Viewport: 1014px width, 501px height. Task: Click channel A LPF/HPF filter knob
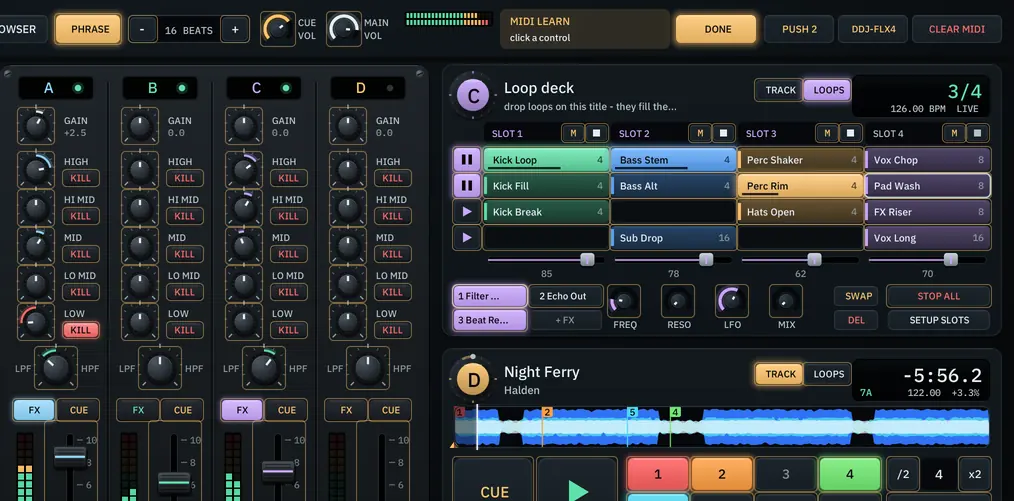(56, 368)
